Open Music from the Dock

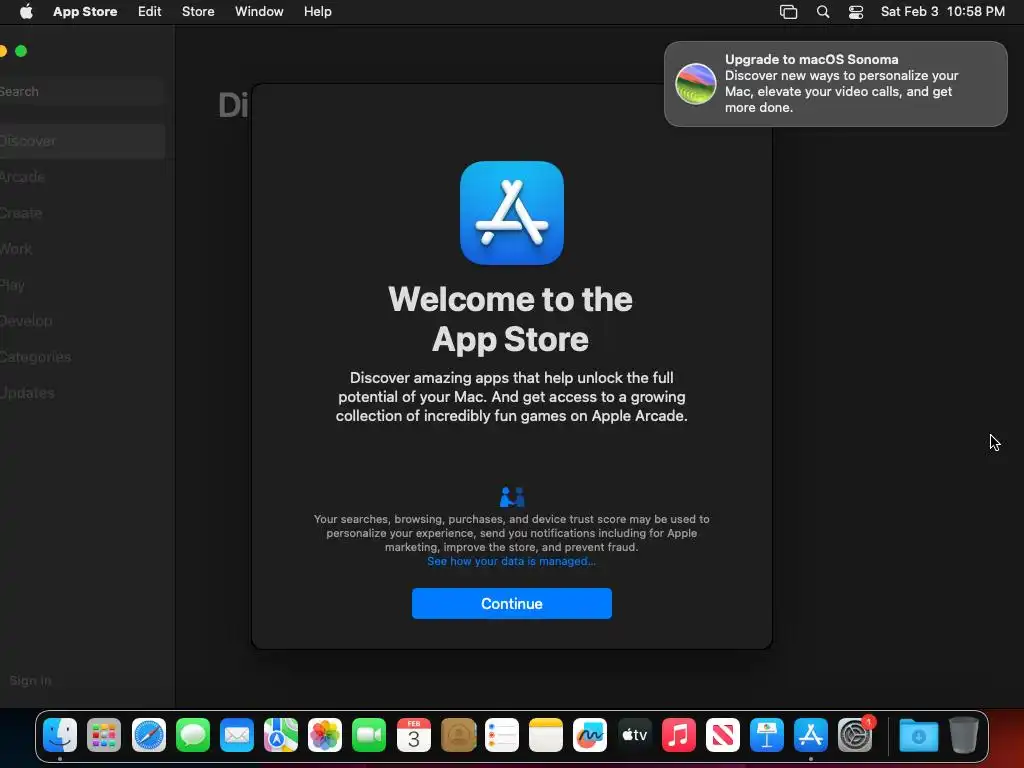click(679, 735)
